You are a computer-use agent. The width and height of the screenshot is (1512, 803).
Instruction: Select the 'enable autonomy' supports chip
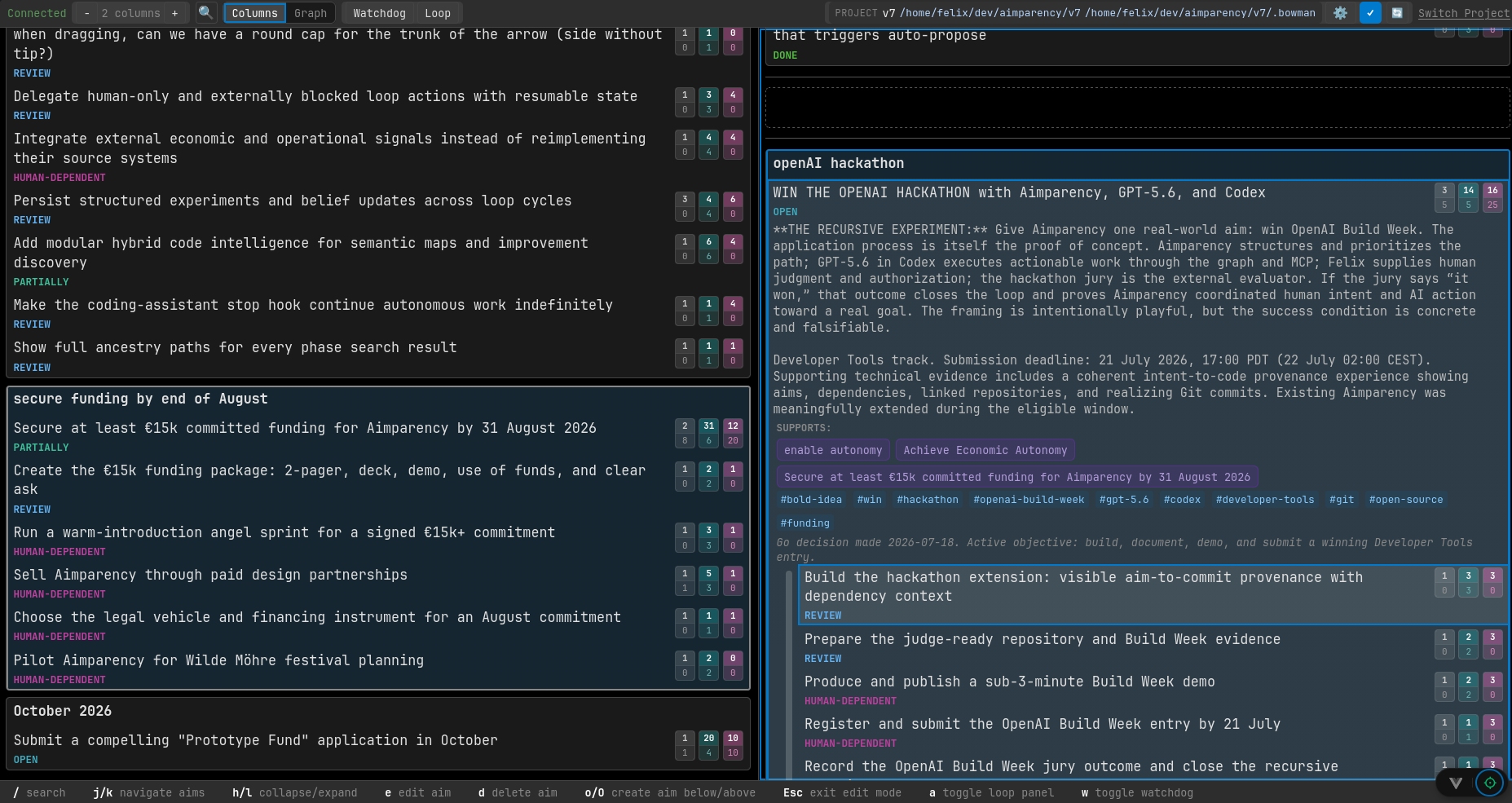[833, 450]
